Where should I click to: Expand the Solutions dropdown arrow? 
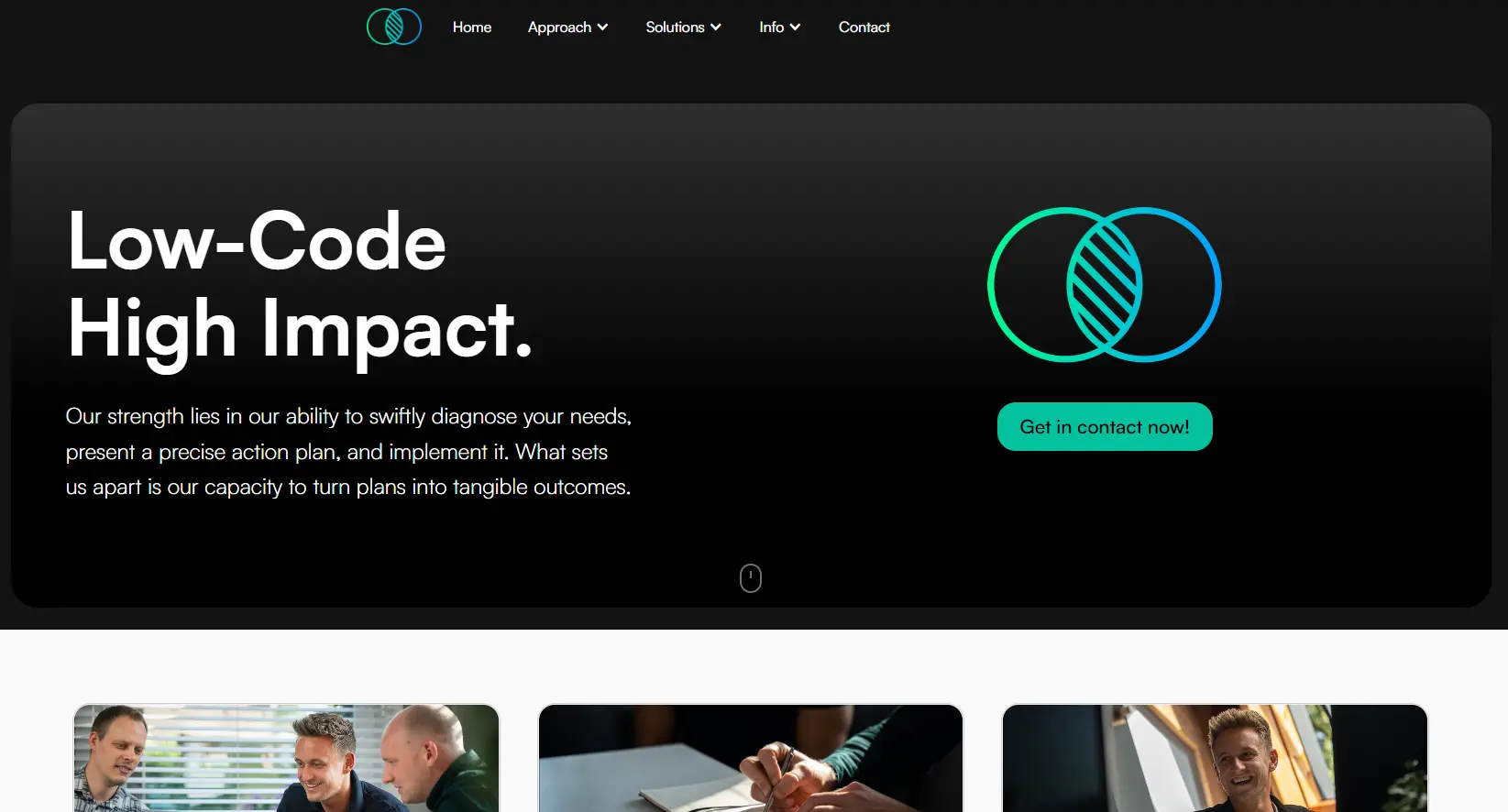pyautogui.click(x=716, y=27)
